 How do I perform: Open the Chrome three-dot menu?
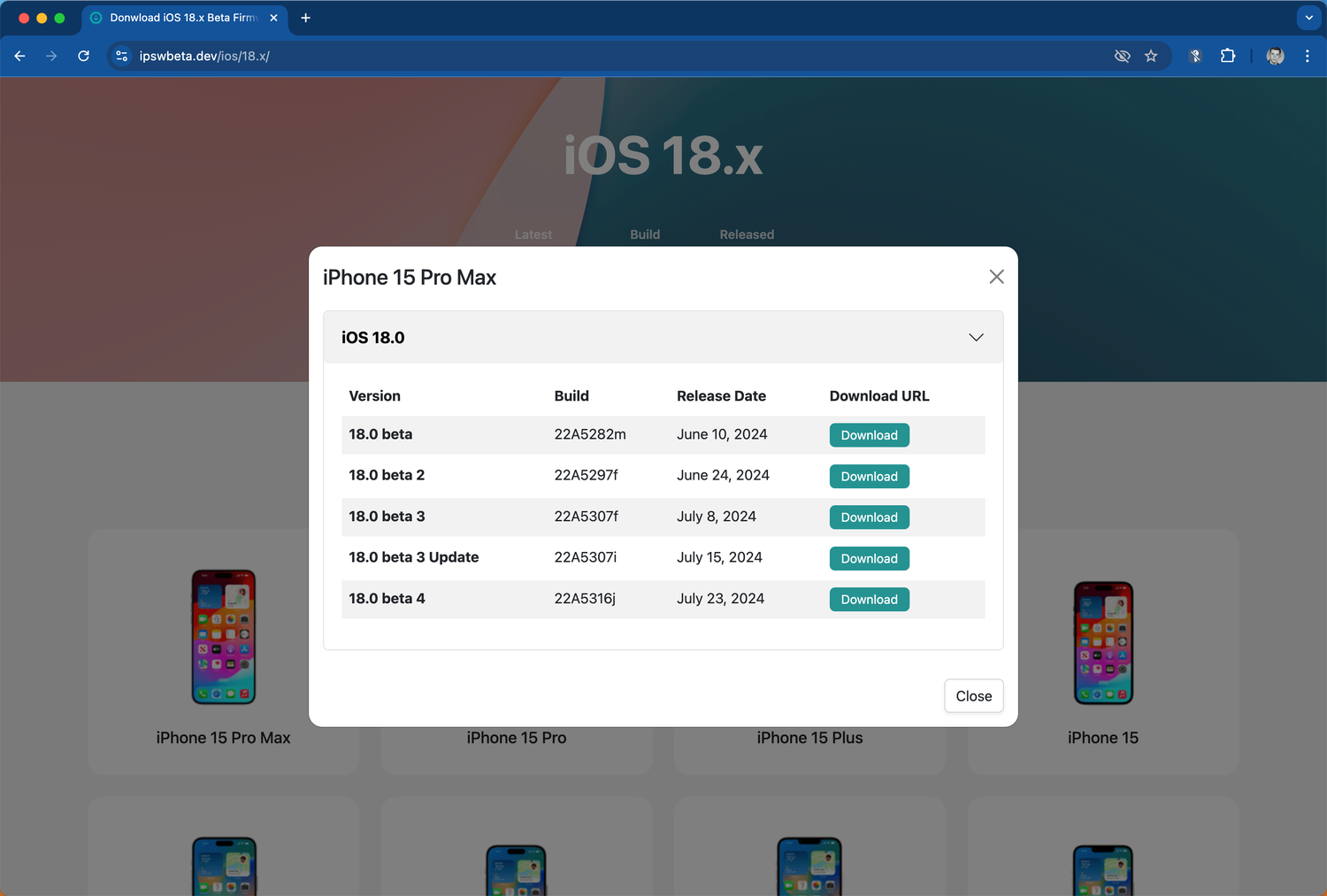[1308, 56]
